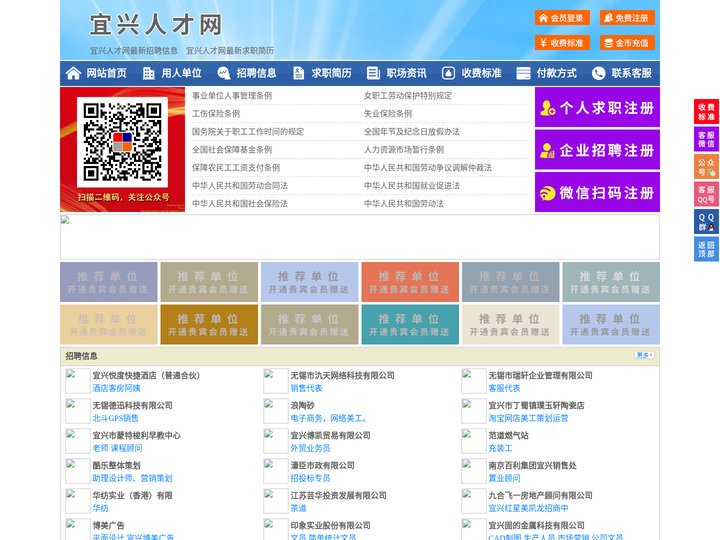Click the document icon beside 求职简历
The height and width of the screenshot is (540, 720).
(298, 73)
